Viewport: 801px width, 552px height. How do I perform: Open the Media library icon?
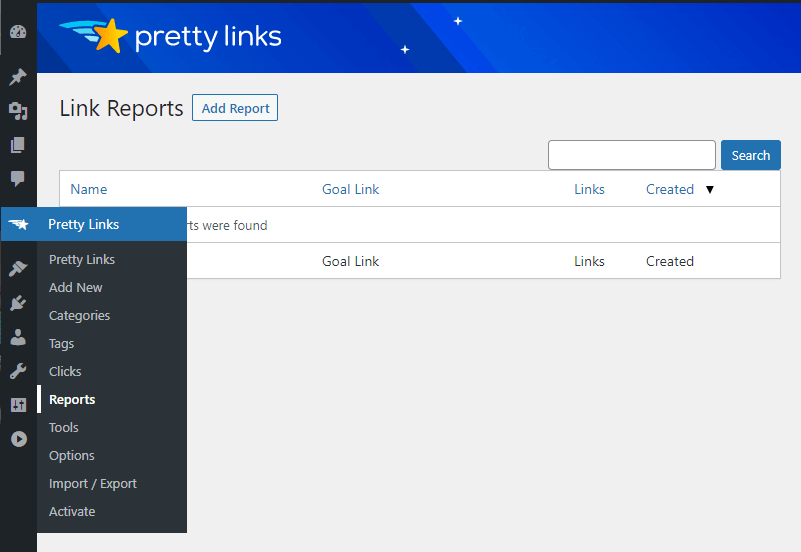(x=18, y=111)
